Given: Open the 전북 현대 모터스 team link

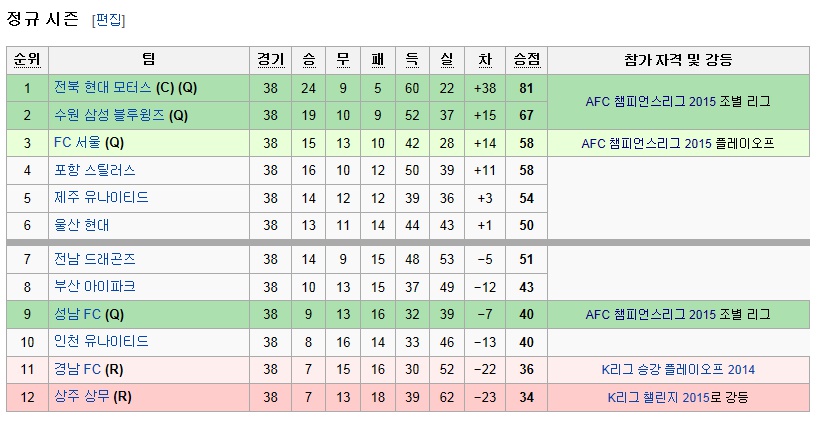Looking at the screenshot, I should pos(103,87).
